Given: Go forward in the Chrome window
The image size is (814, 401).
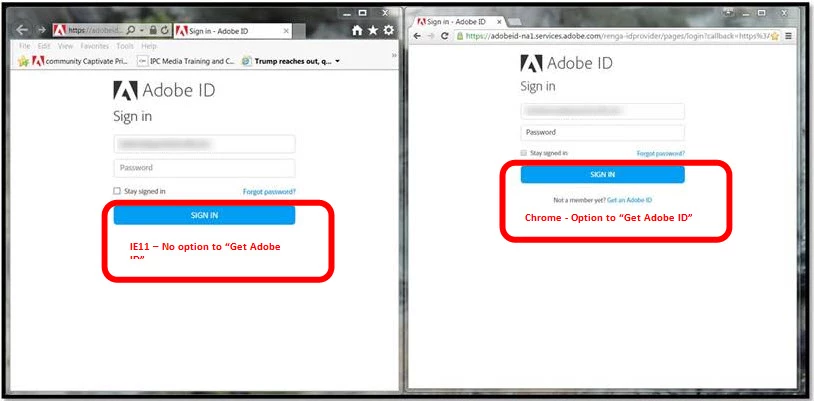Looking at the screenshot, I should coord(430,36).
